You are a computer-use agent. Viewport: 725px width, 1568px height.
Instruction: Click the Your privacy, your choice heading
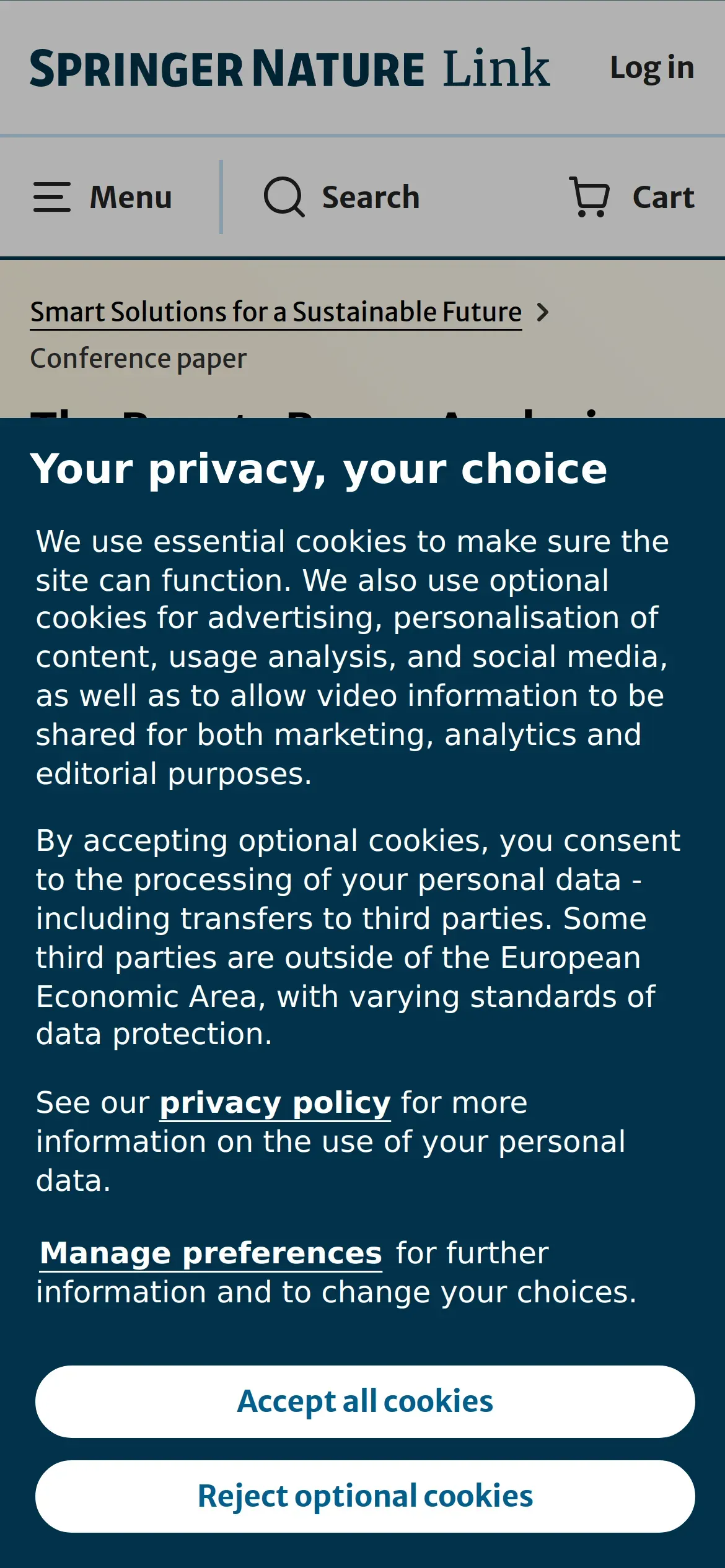319,469
